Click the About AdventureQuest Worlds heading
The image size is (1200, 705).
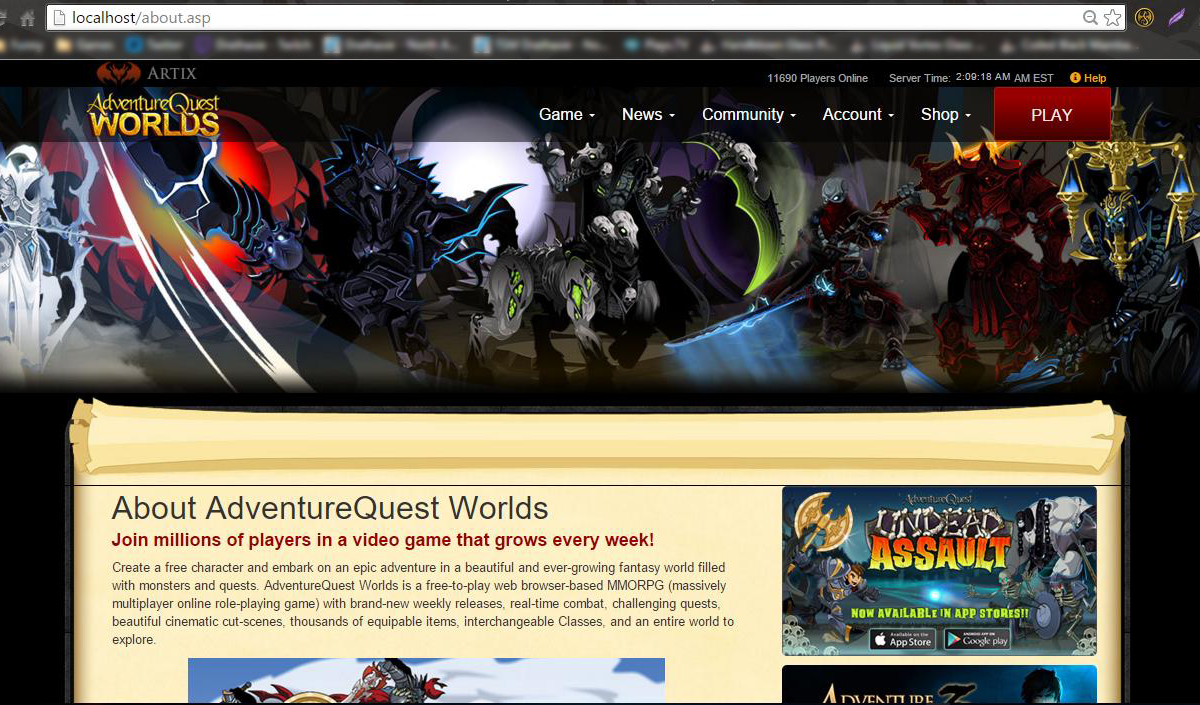tap(330, 508)
